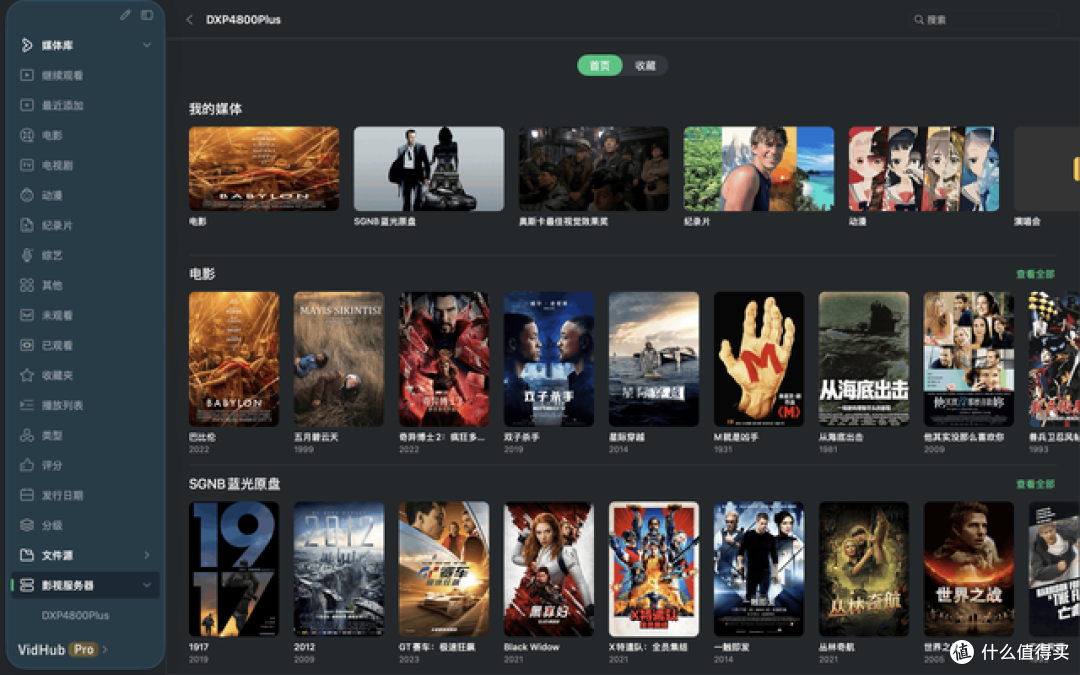1080x675 pixels.
Task: Open the 已观看 watched icon
Action: tap(27, 344)
